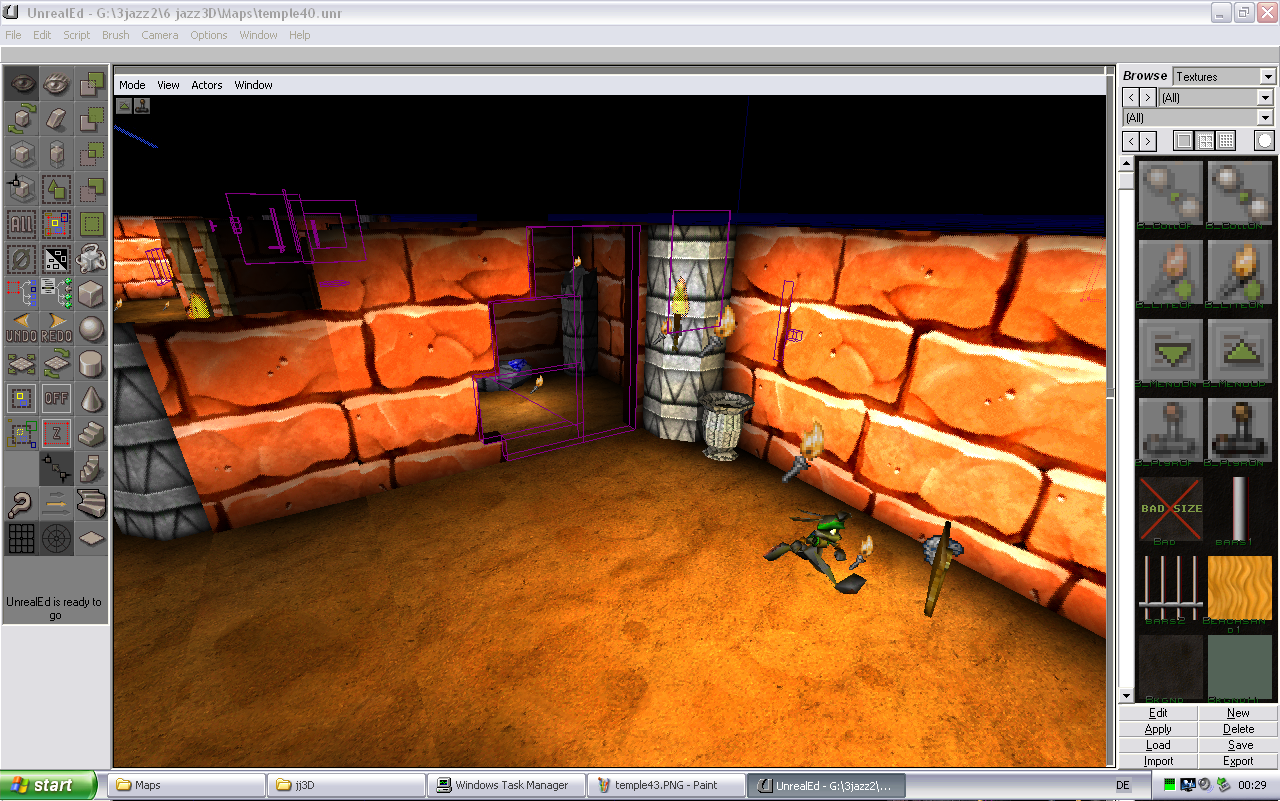
Task: Click the New texture button
Action: pos(1238,713)
